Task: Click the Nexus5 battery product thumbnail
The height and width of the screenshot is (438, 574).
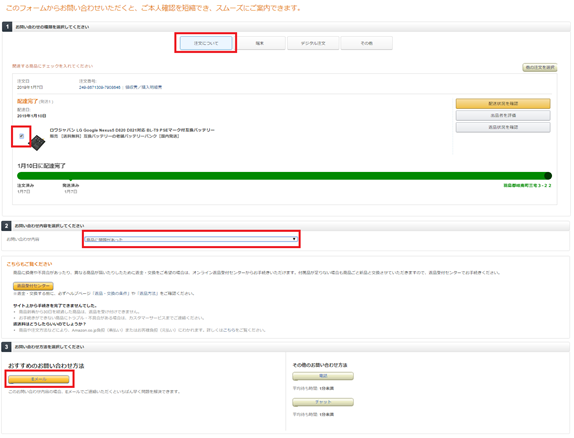Action: [37, 143]
